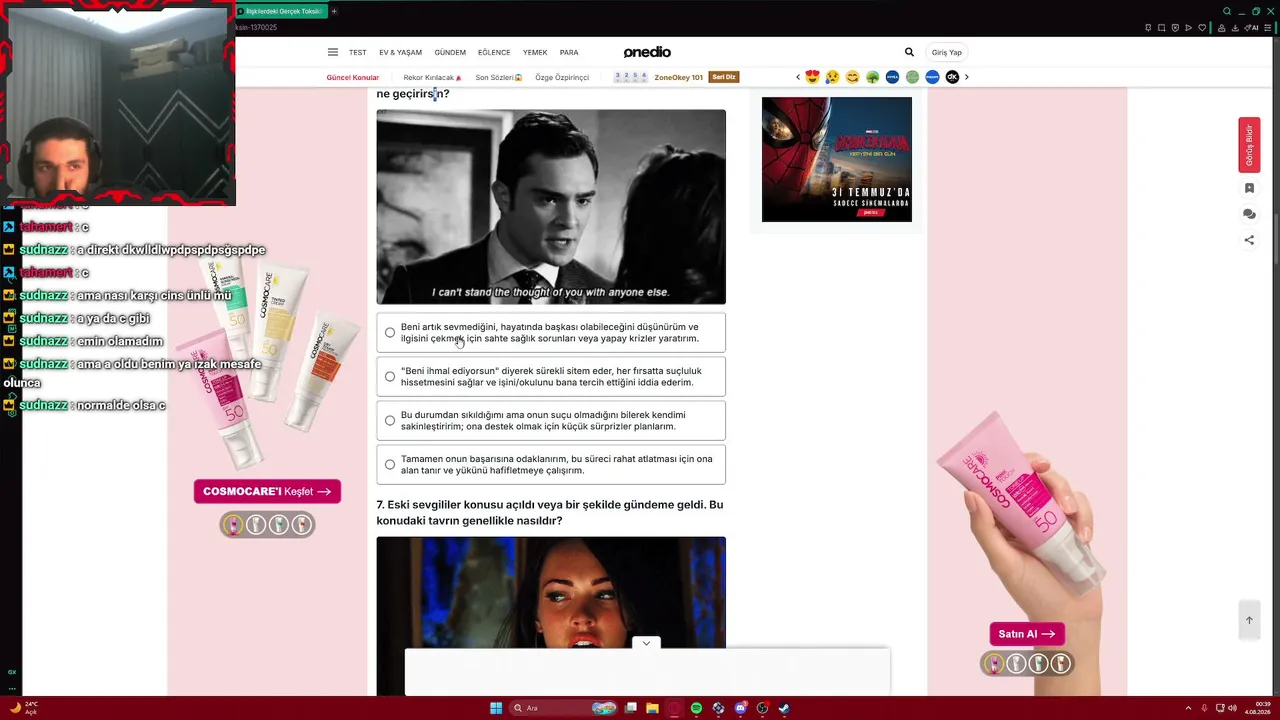Click the heart-eyes emoji reaction
The width and height of the screenshot is (1280, 720).
(x=812, y=77)
